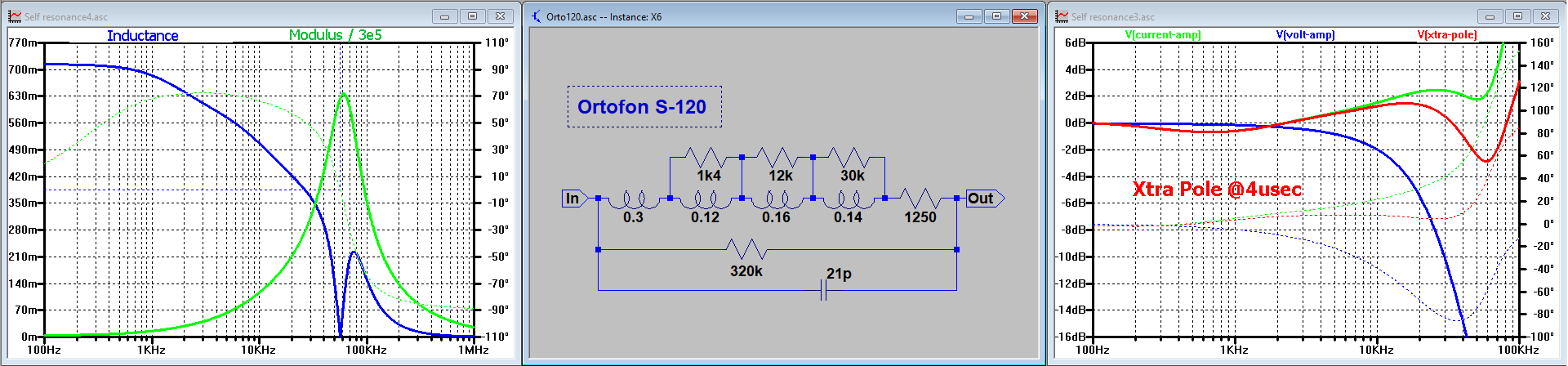Click the 100KHz label in Self resonance3 plot
Viewport: 1568px width, 366px height.
coord(1518,350)
